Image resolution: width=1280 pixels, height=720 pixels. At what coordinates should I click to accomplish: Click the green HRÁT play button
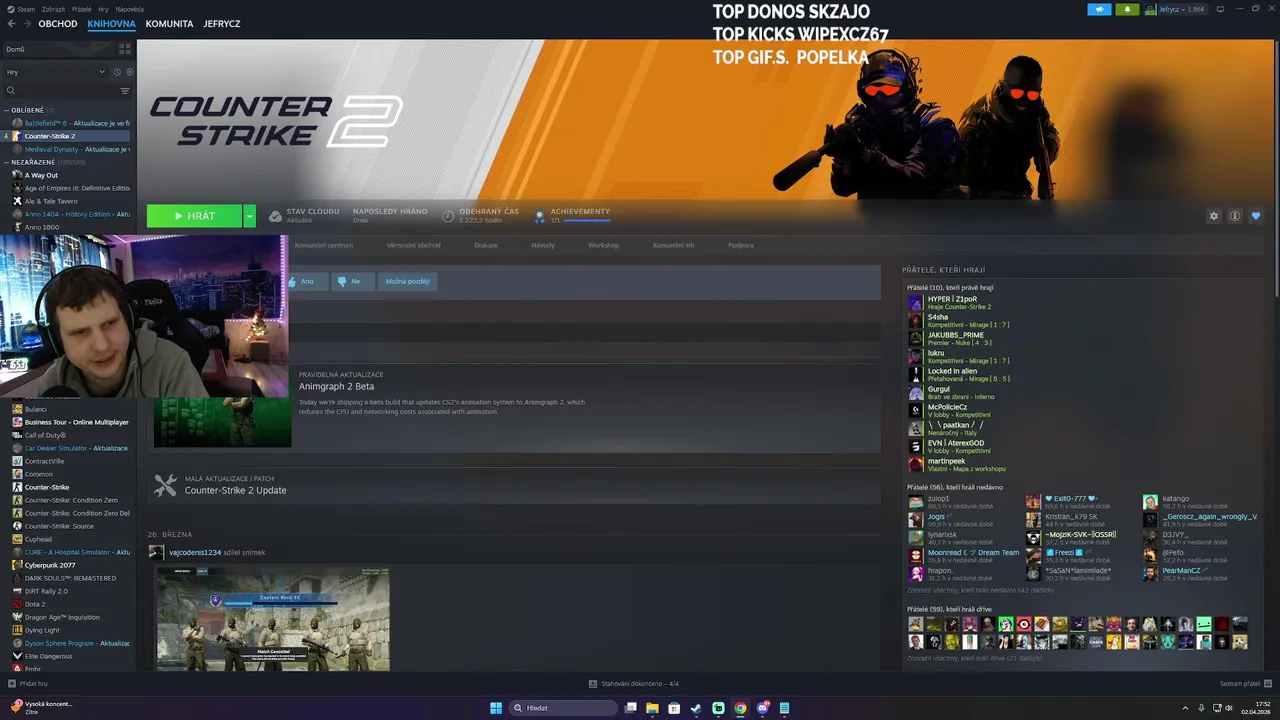pyautogui.click(x=194, y=216)
